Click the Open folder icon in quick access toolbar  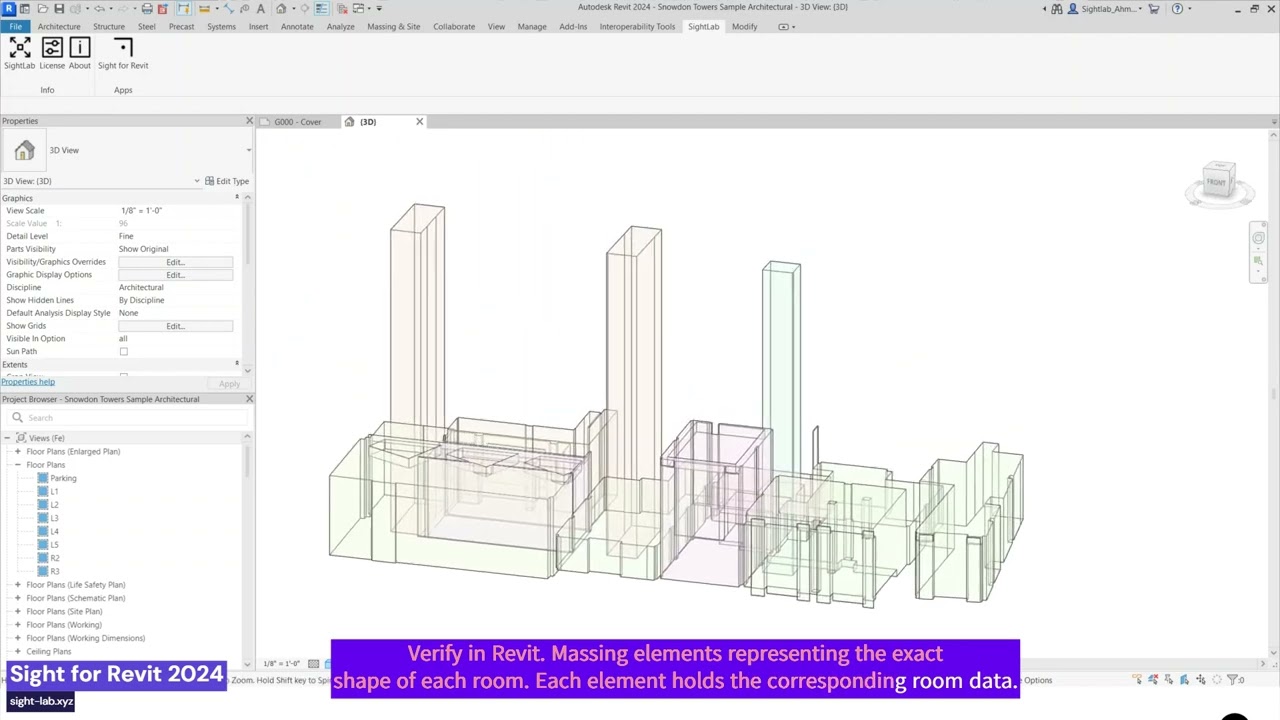(43, 8)
